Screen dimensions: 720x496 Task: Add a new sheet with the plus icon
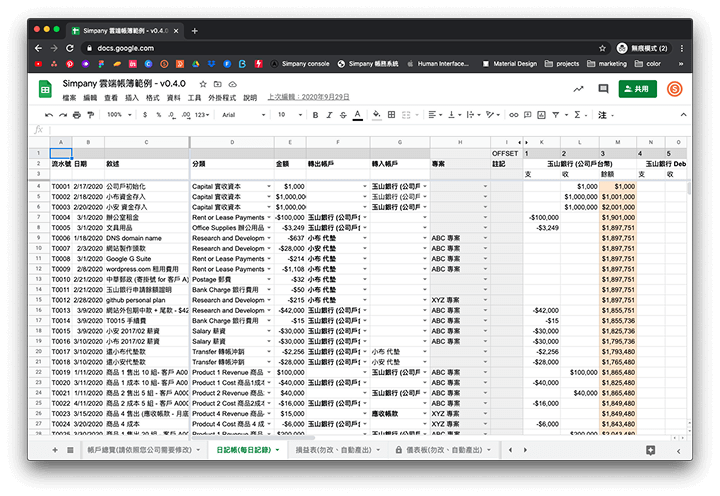pyautogui.click(x=55, y=450)
